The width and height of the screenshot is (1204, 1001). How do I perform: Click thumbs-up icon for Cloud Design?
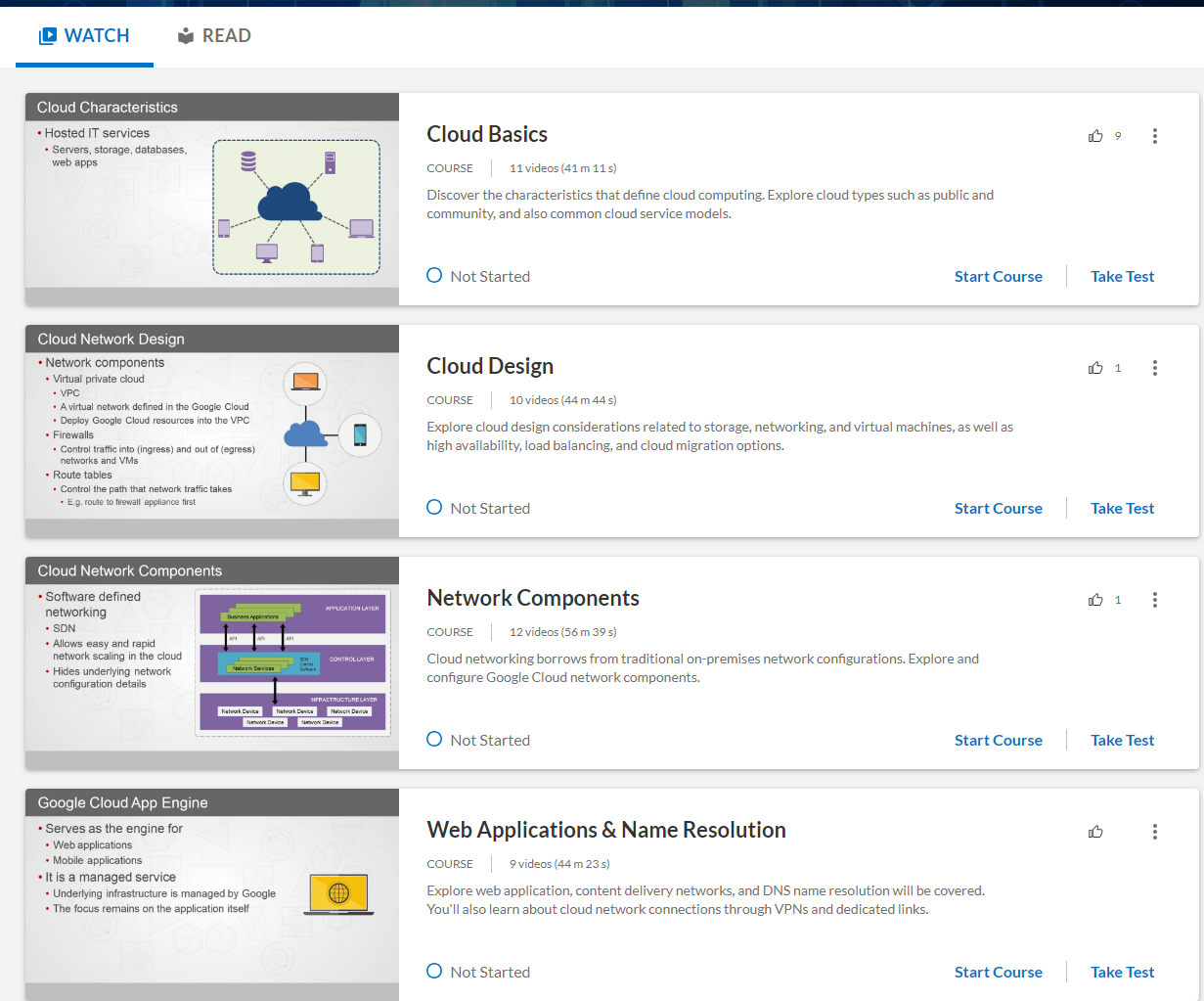(1095, 368)
